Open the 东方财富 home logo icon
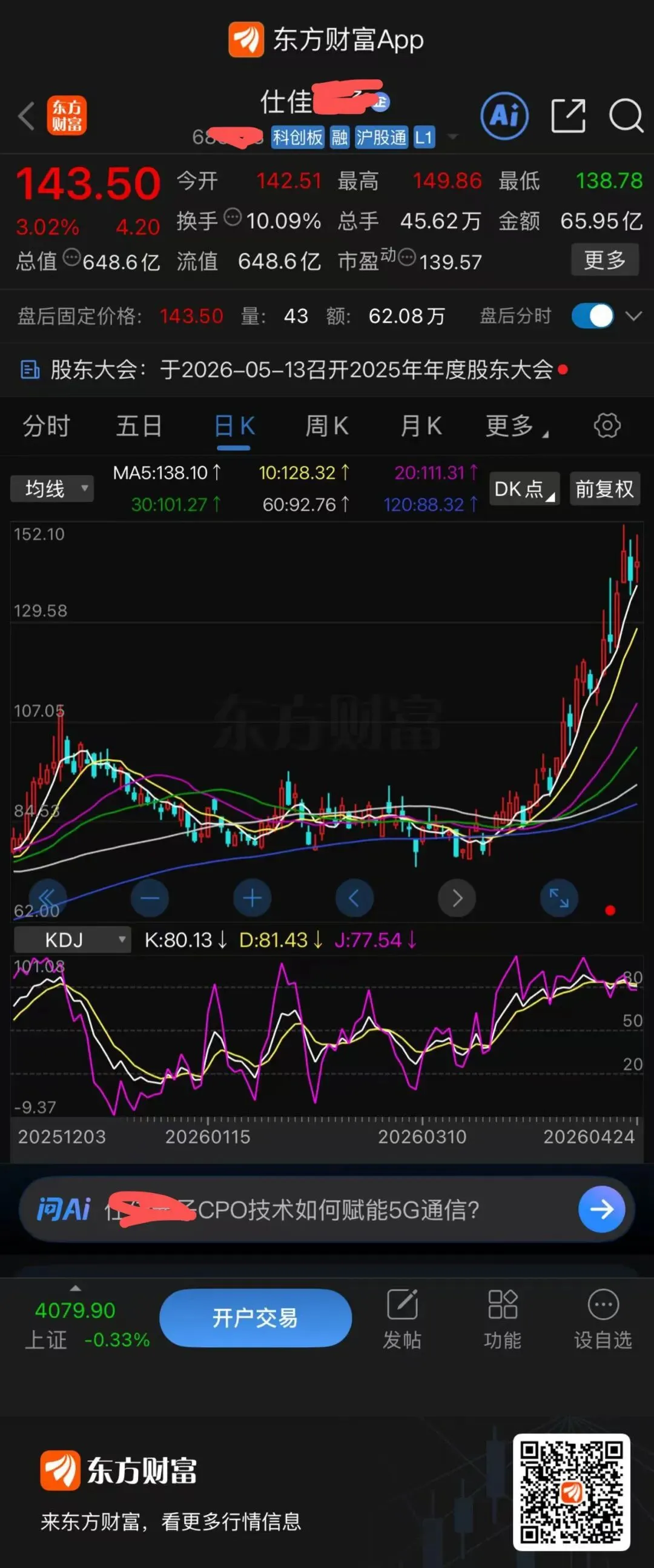 point(67,116)
